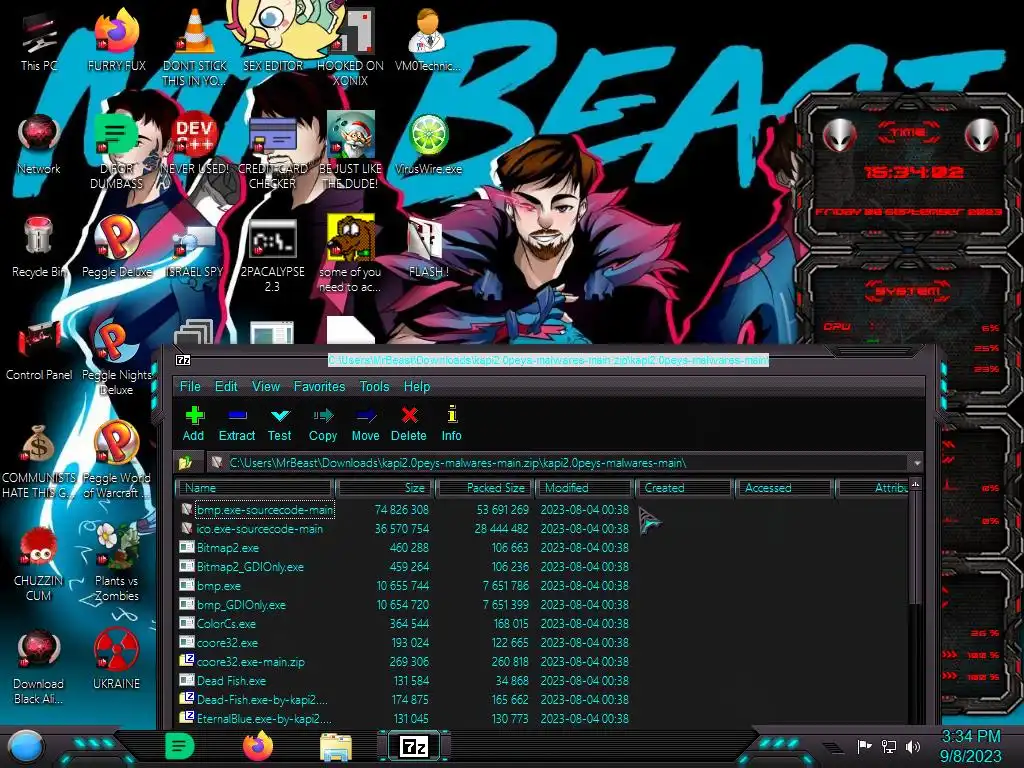Image resolution: width=1024 pixels, height=768 pixels.
Task: Click the red Delete toolbar icon
Action: [409, 423]
